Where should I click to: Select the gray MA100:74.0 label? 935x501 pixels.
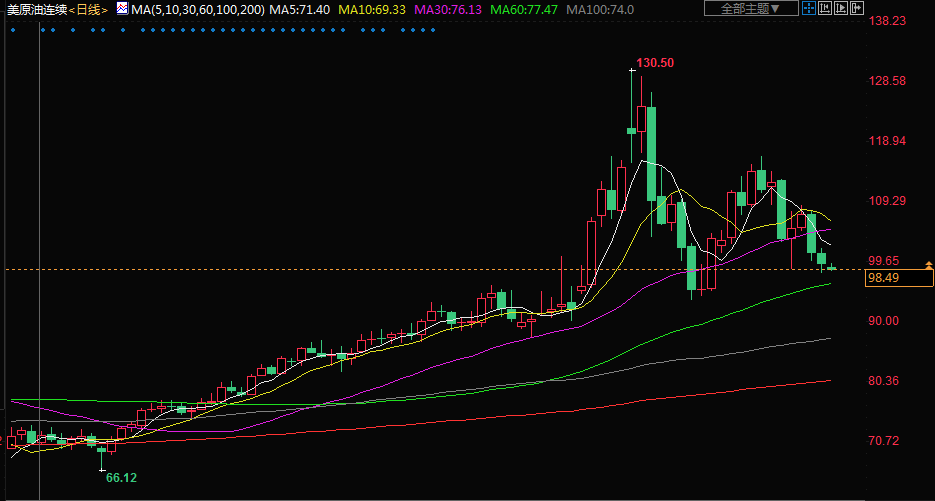[x=599, y=8]
